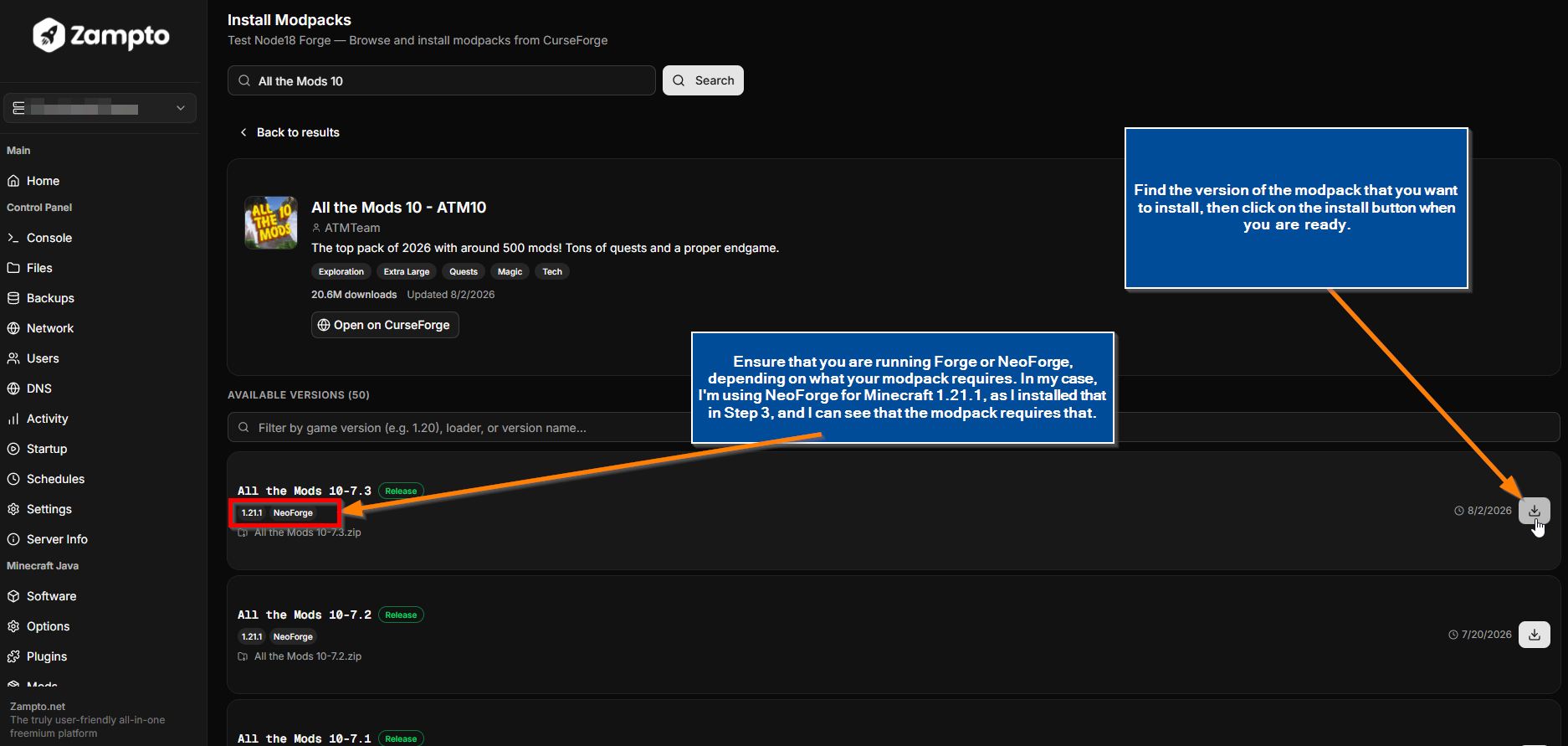
Task: Click the ATMTeam author name
Action: 352,228
